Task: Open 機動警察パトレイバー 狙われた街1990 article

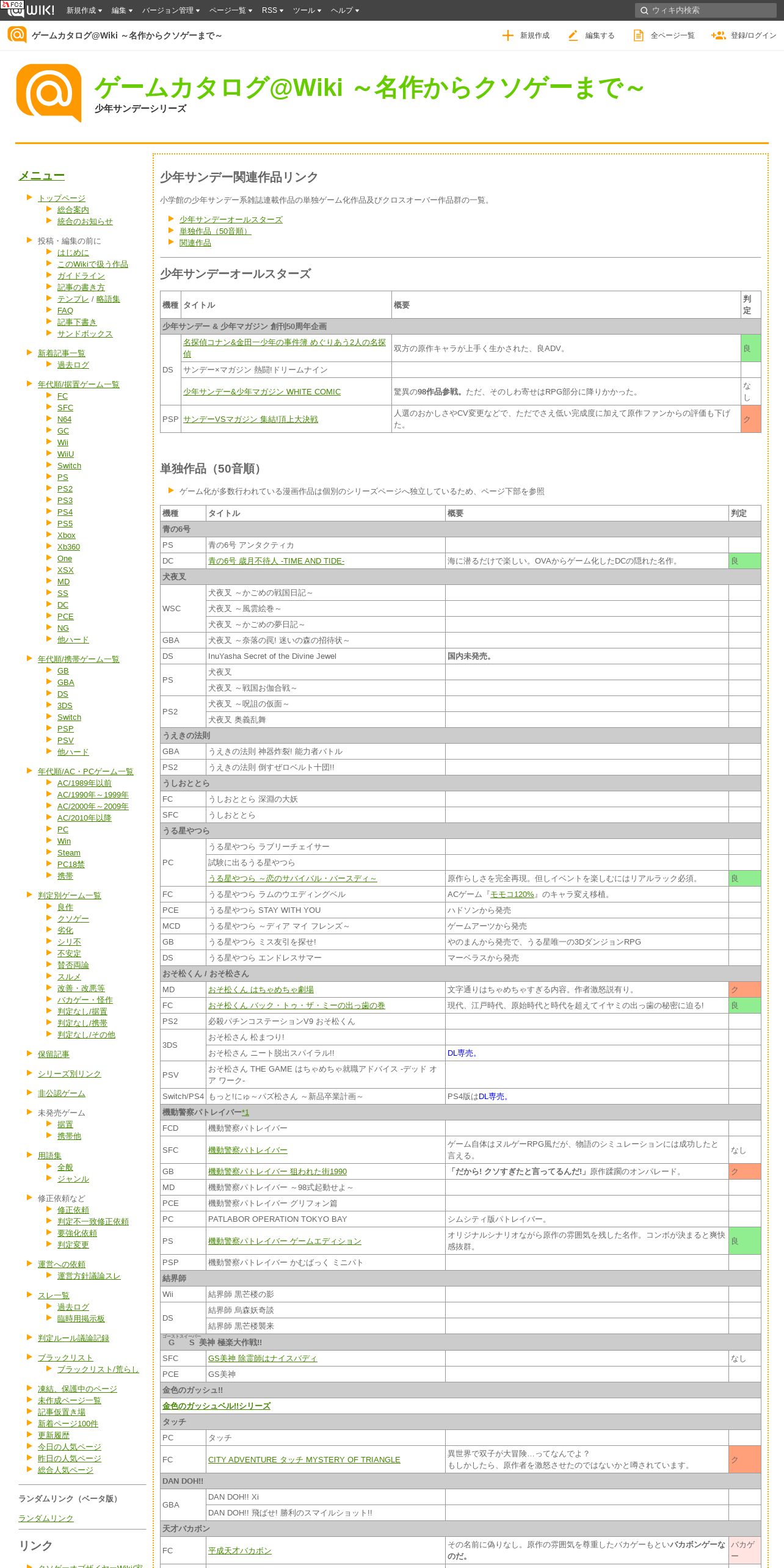Action: tap(277, 1172)
